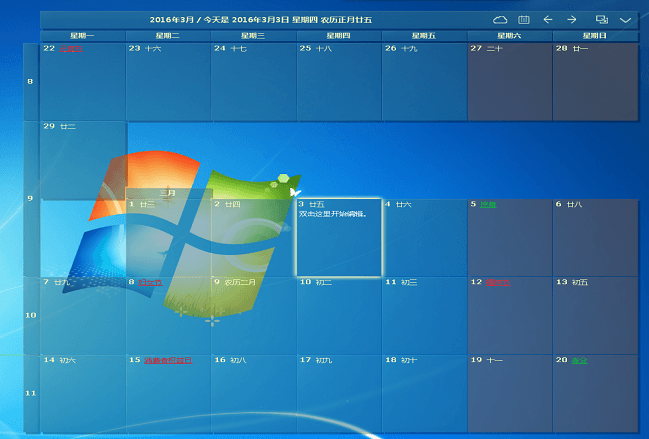
Task: Select the 星期五 column header
Action: coord(424,36)
